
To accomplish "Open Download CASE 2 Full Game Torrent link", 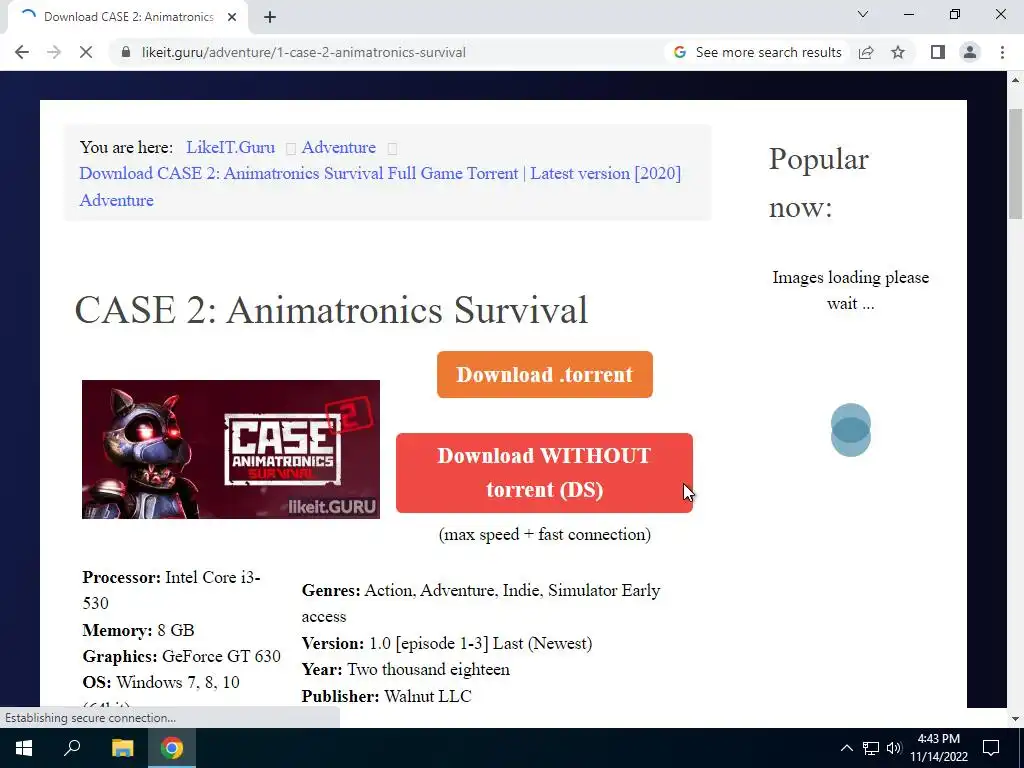I will [x=380, y=173].
